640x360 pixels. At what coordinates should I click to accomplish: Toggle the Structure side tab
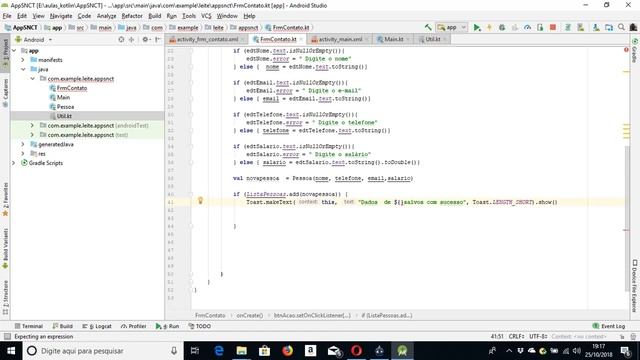point(5,297)
